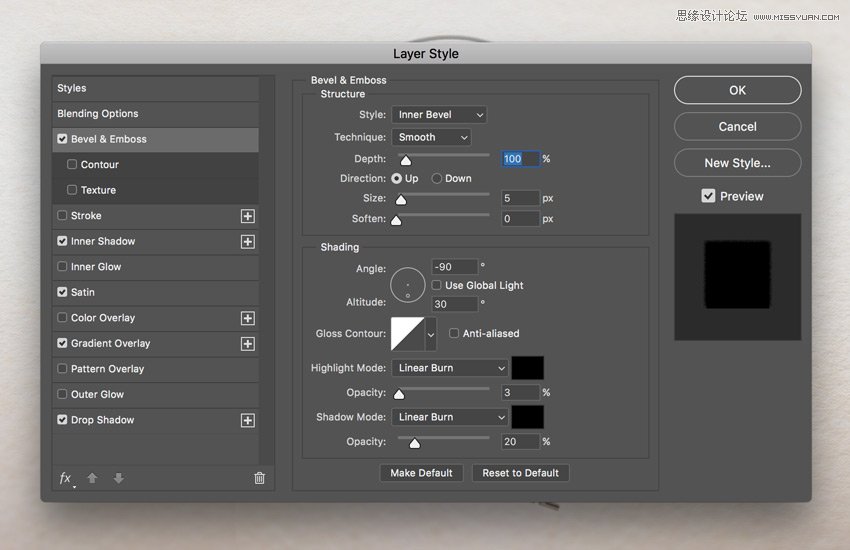Viewport: 850px width, 550px height.
Task: Click the plus icon beside Stroke
Action: pos(248,216)
